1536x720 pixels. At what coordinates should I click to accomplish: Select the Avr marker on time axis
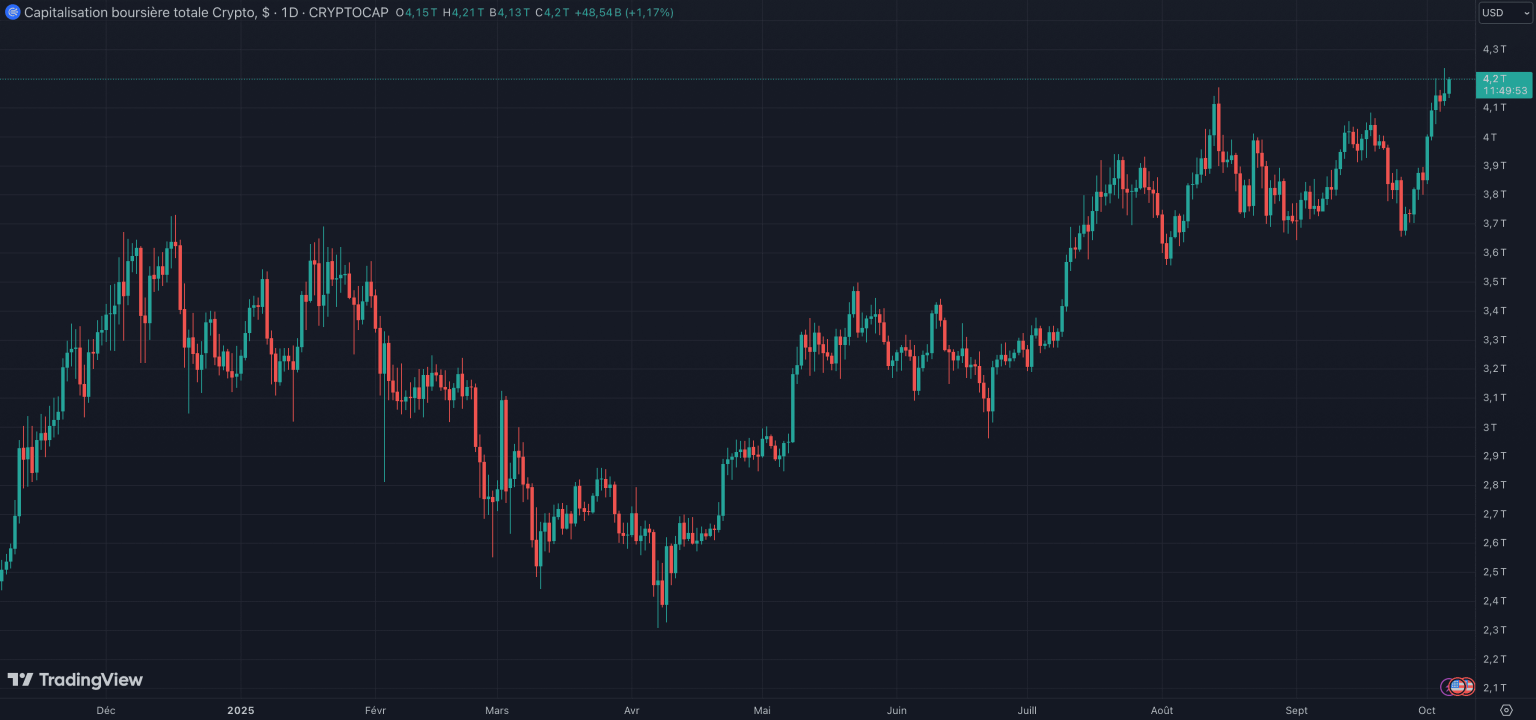[x=631, y=710]
